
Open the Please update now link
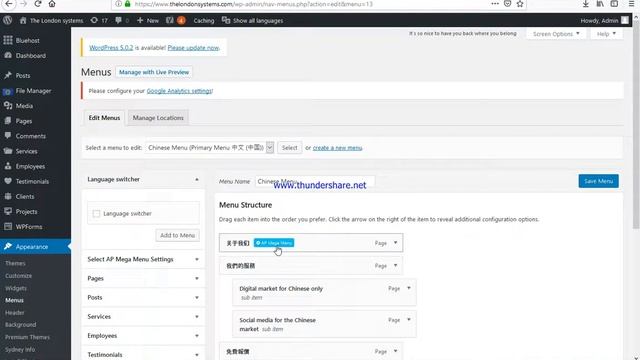click(193, 48)
